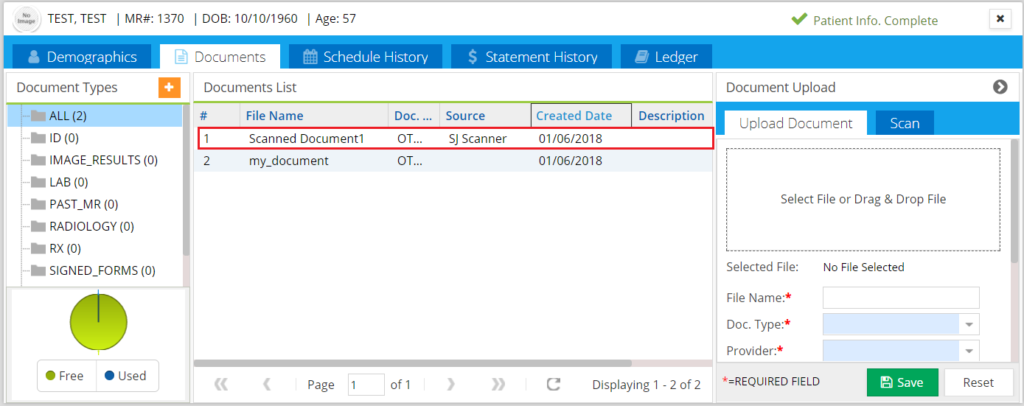Click the RADIOLOGY folder icon
This screenshot has height=406, width=1024.
coord(38,226)
